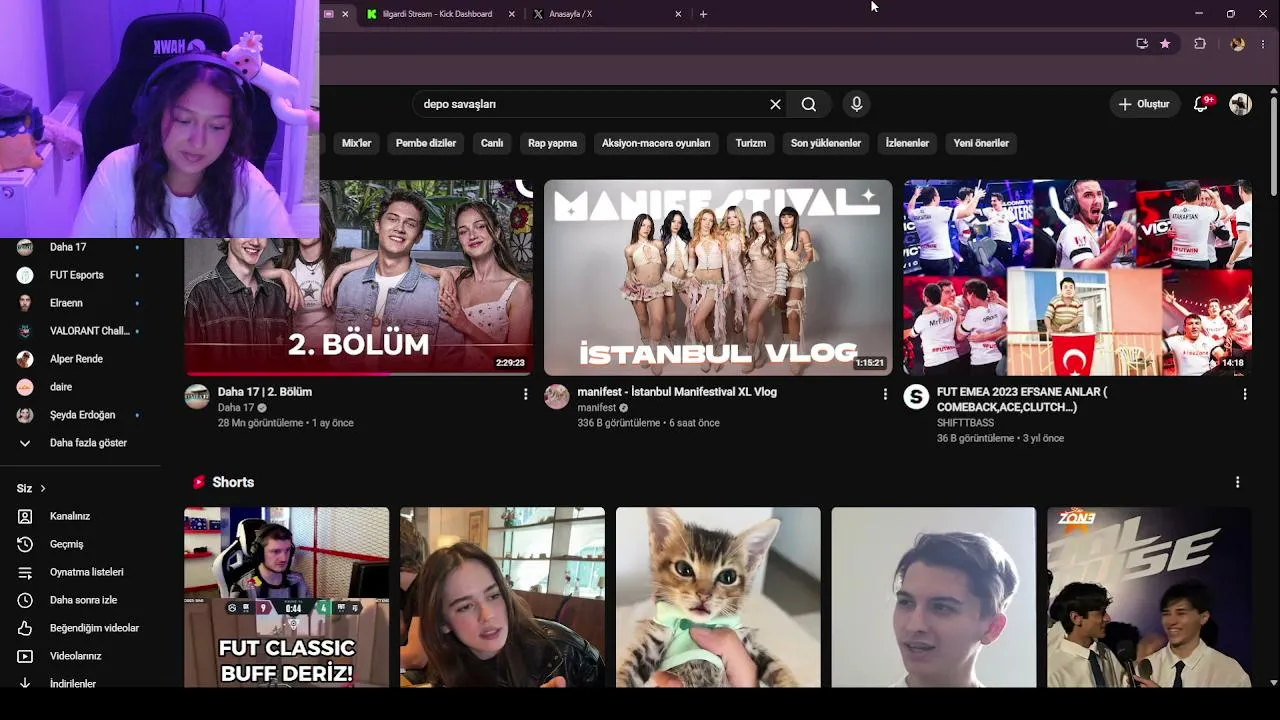This screenshot has width=1280, height=720.
Task: Click the Chrome profile avatar in toolbar
Action: (x=1238, y=44)
